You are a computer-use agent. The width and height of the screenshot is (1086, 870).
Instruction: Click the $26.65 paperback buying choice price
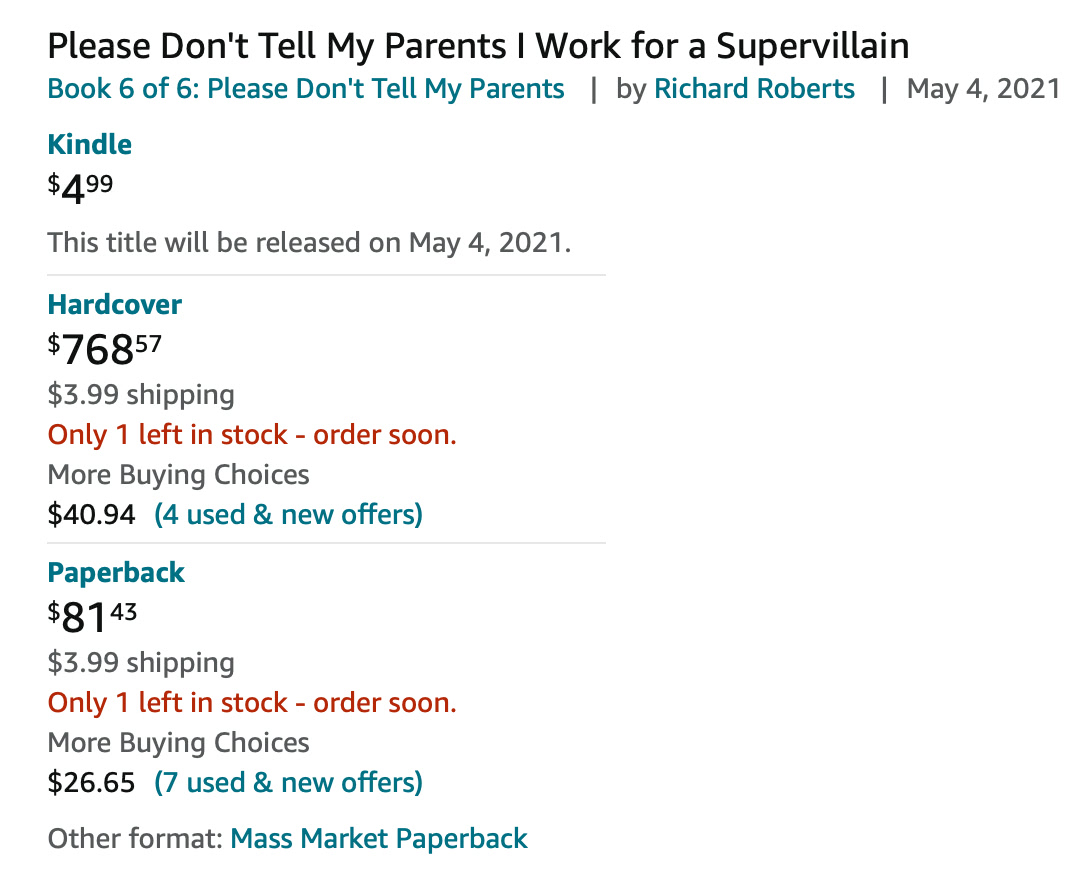click(x=91, y=783)
